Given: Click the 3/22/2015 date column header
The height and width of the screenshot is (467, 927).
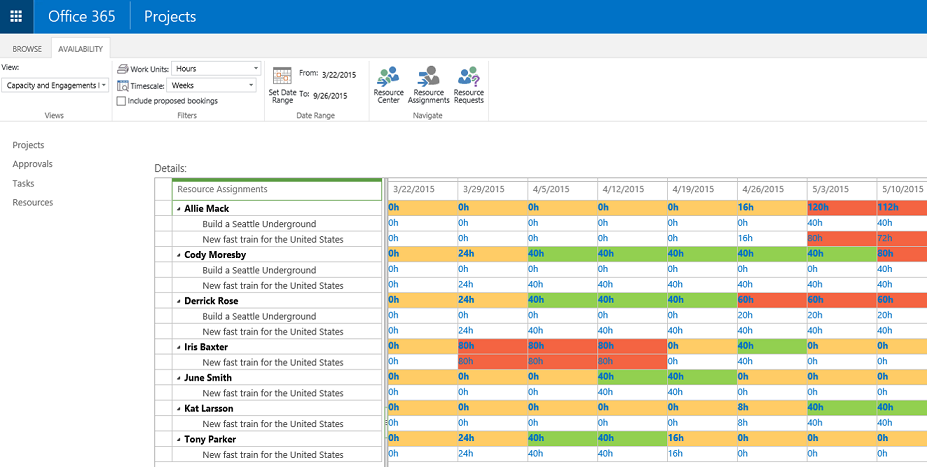Looking at the screenshot, I should 423,190.
